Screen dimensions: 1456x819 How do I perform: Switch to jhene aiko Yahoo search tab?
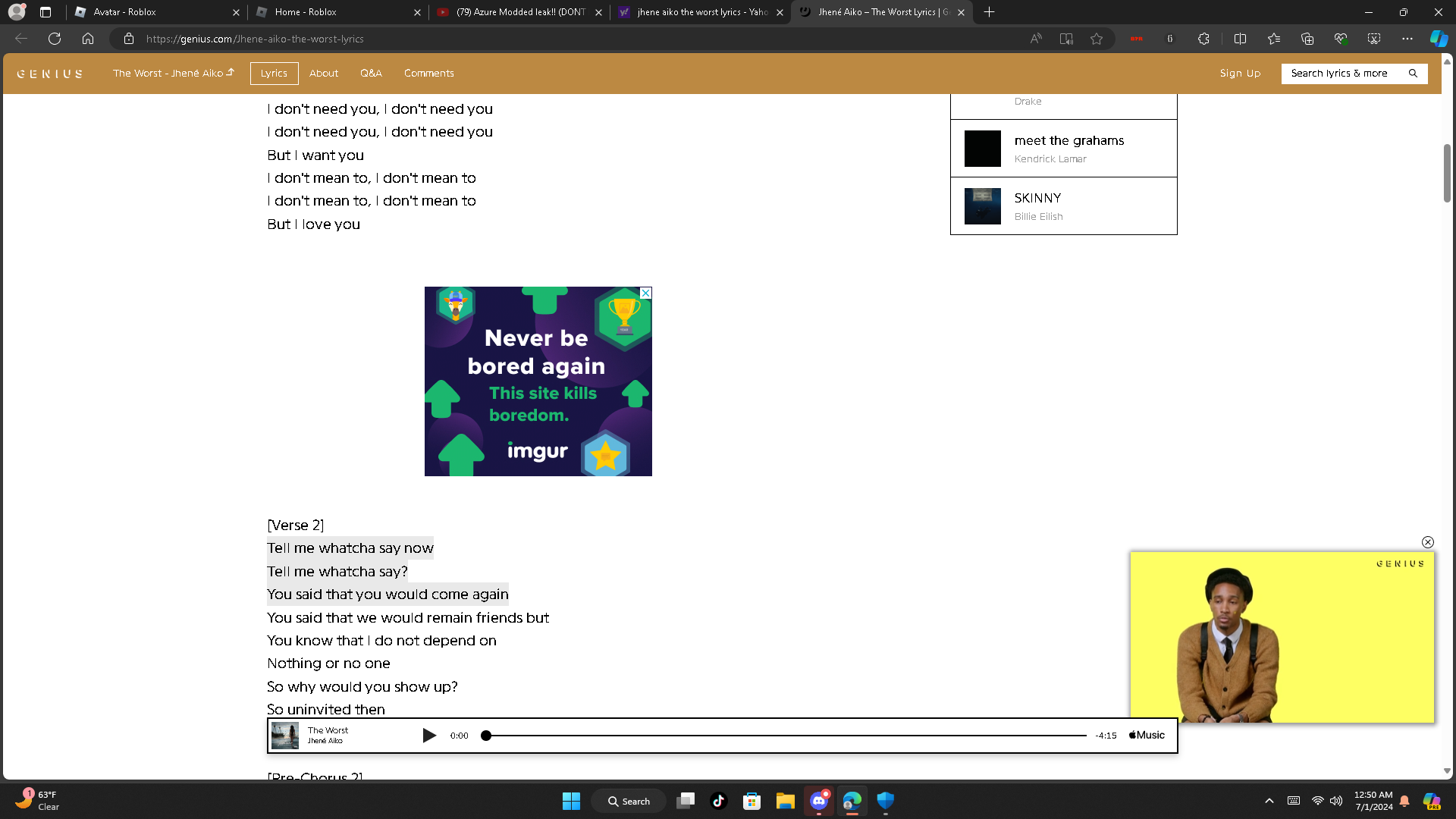[x=699, y=12]
